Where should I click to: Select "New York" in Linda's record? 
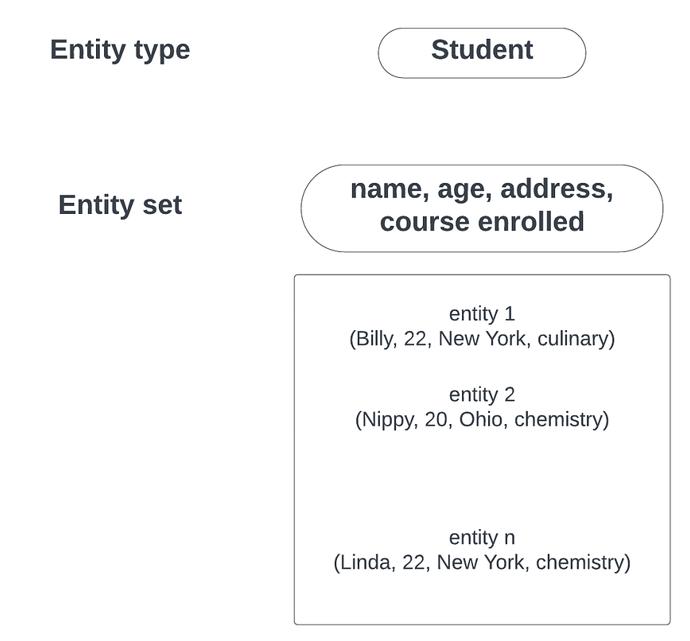click(x=483, y=562)
